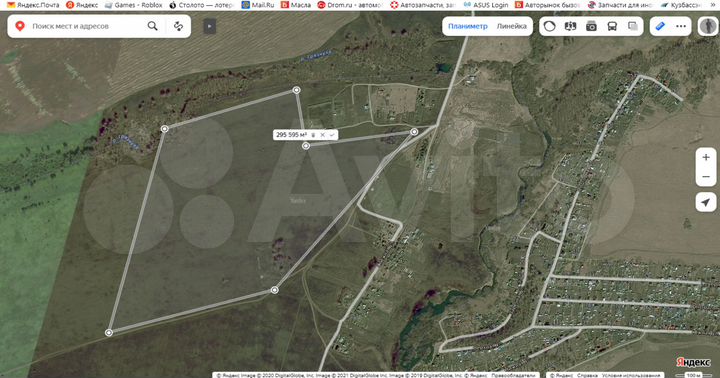
Task: Zoom out with the minus button
Action: click(706, 177)
